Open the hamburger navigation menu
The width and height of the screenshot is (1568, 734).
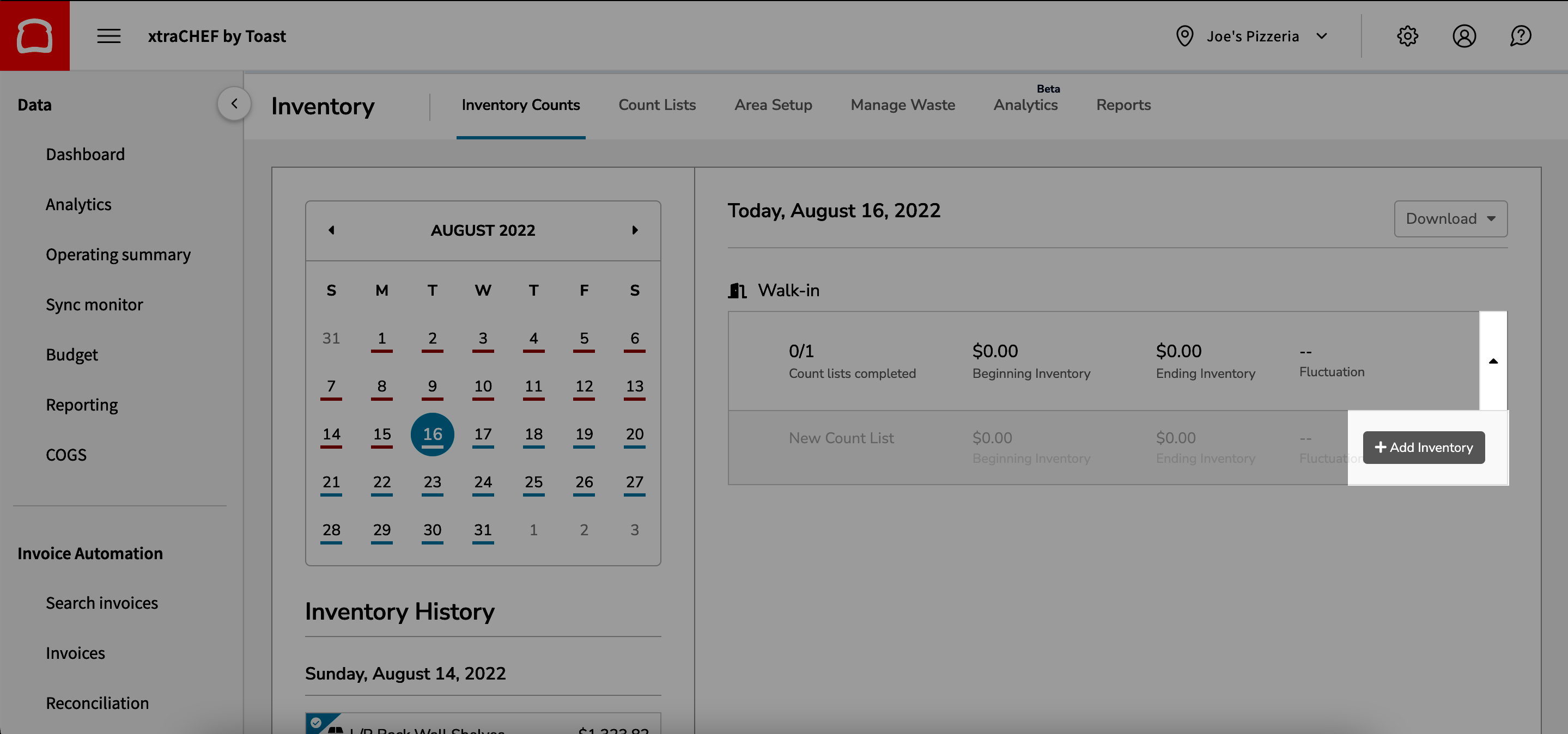coord(109,36)
